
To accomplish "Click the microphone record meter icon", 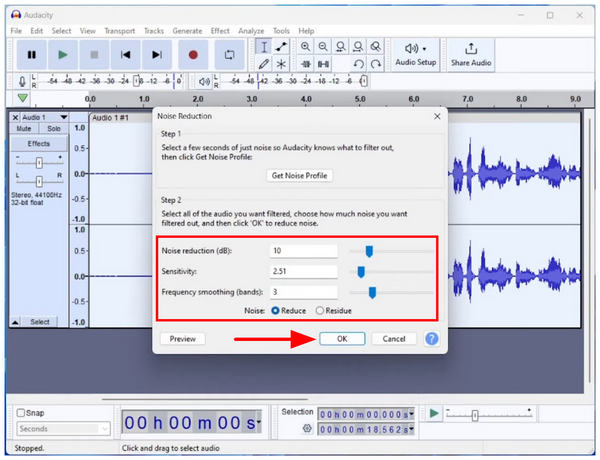I will [22, 82].
